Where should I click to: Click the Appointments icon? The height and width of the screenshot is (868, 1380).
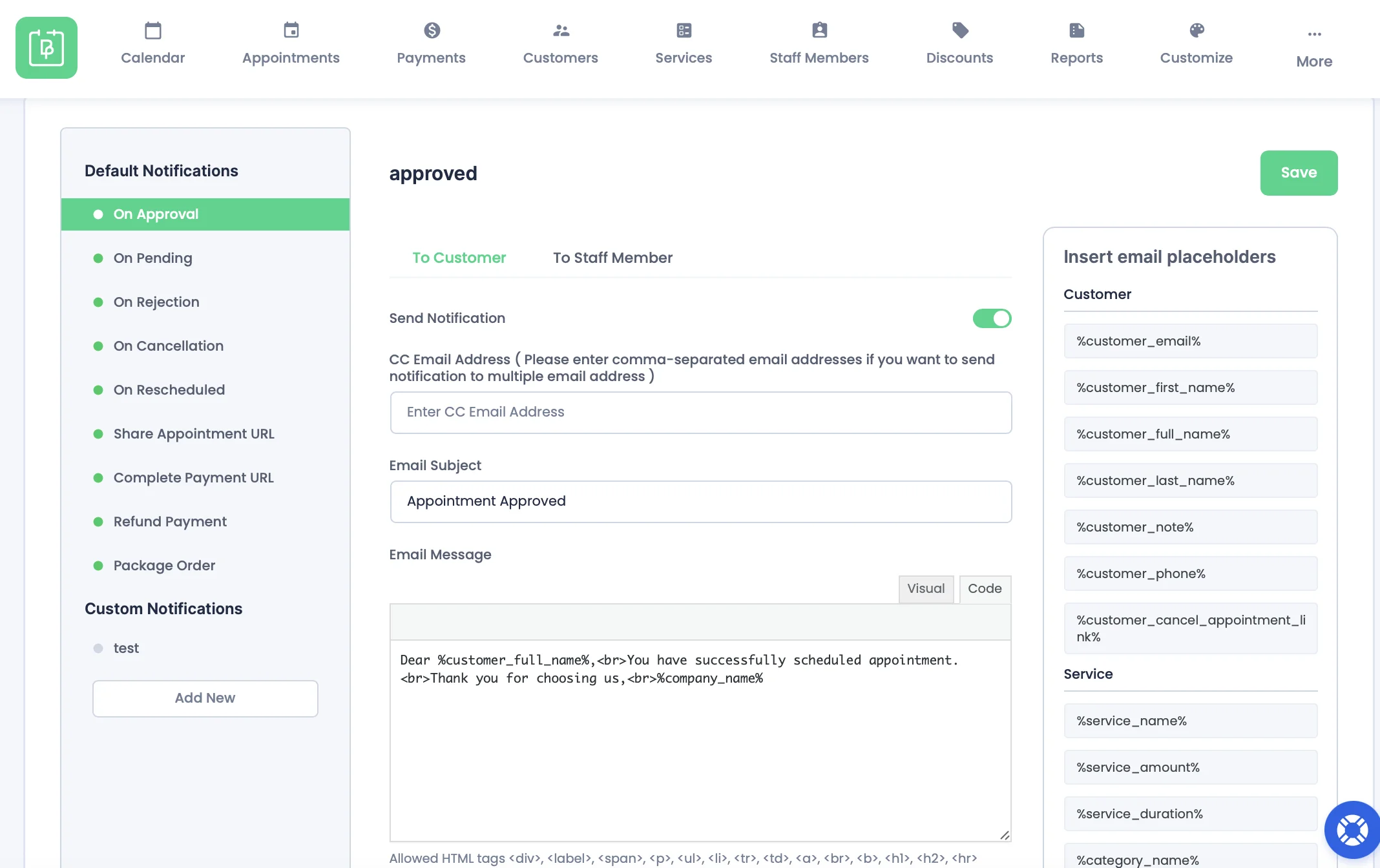tap(291, 30)
